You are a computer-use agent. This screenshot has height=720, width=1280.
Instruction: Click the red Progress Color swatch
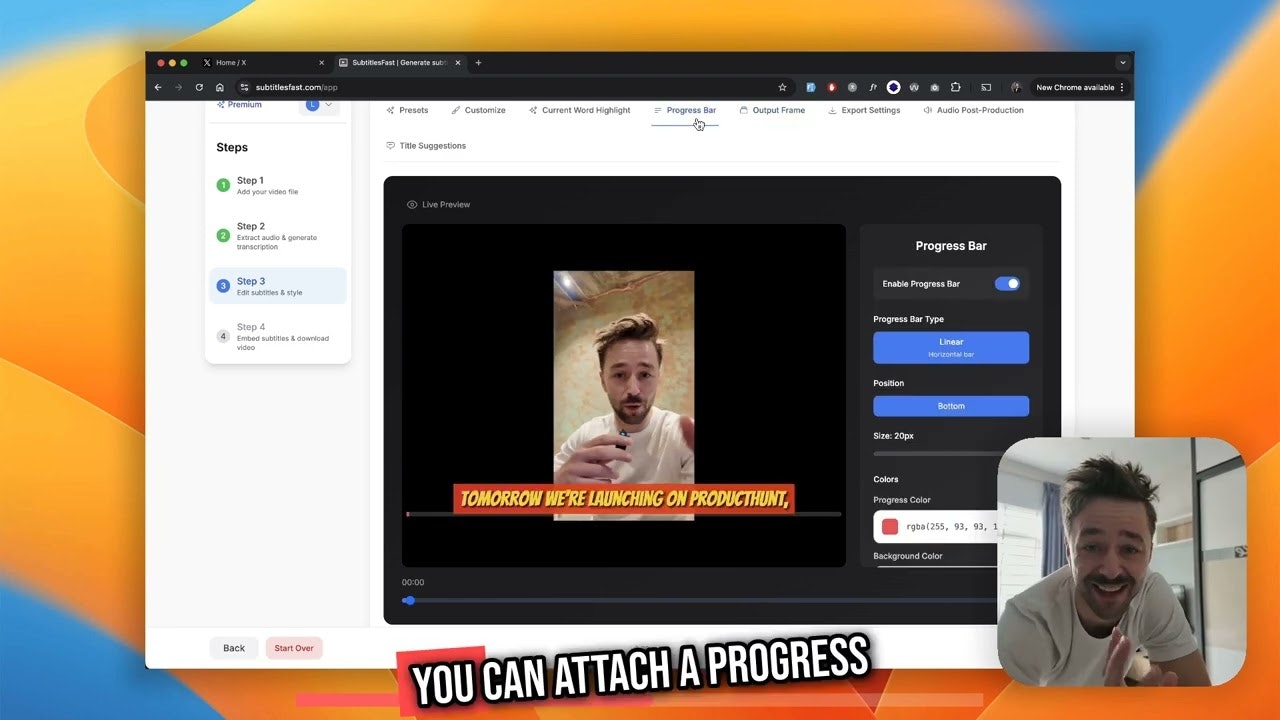click(890, 527)
